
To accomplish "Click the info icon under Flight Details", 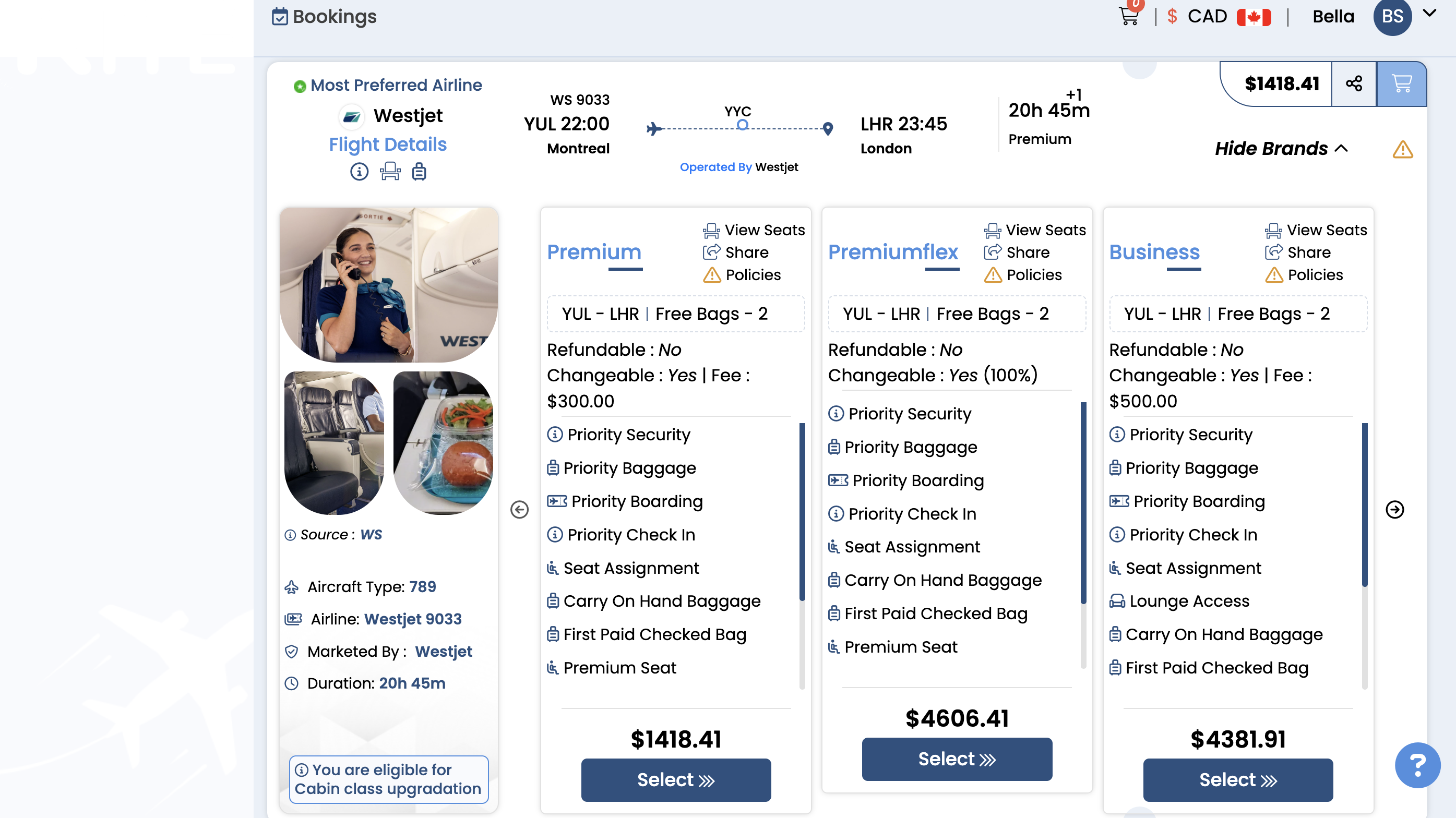I will coord(359,171).
